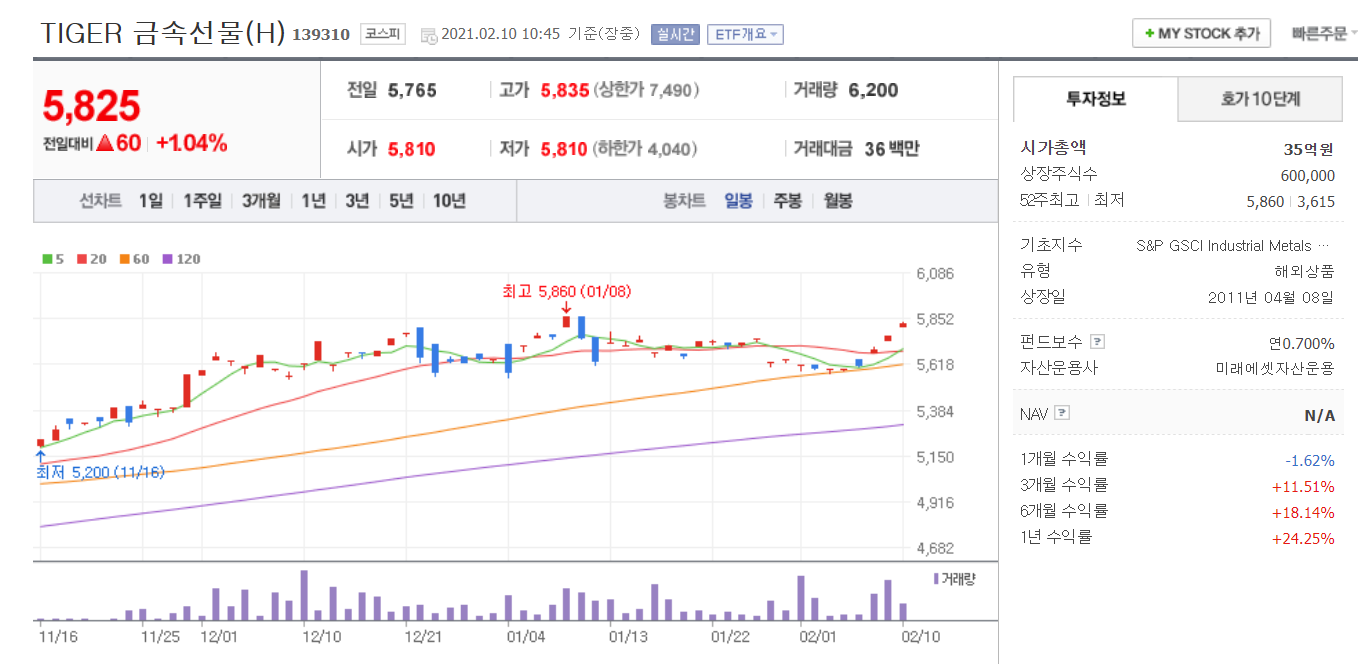Select the 5년 line chart period
Viewport: 1364px width, 664px height.
coord(401,201)
